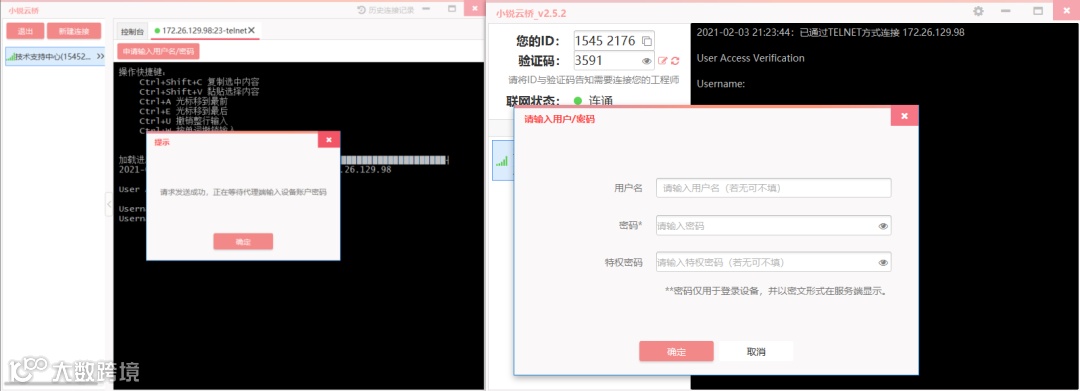Expand the 技术支持中心 double-chevron arrow
1080x391 pixels.
100,56
